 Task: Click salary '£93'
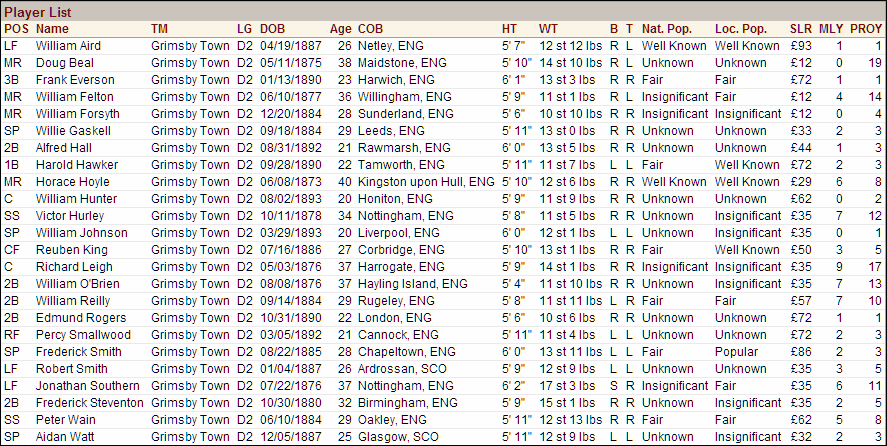pyautogui.click(x=800, y=46)
